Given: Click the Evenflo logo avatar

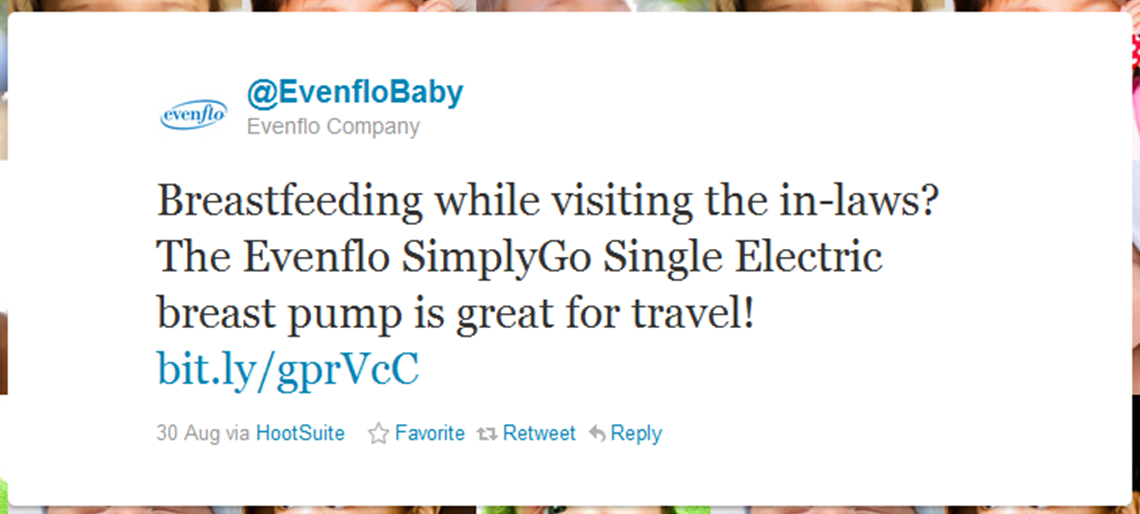Looking at the screenshot, I should pos(193,115).
